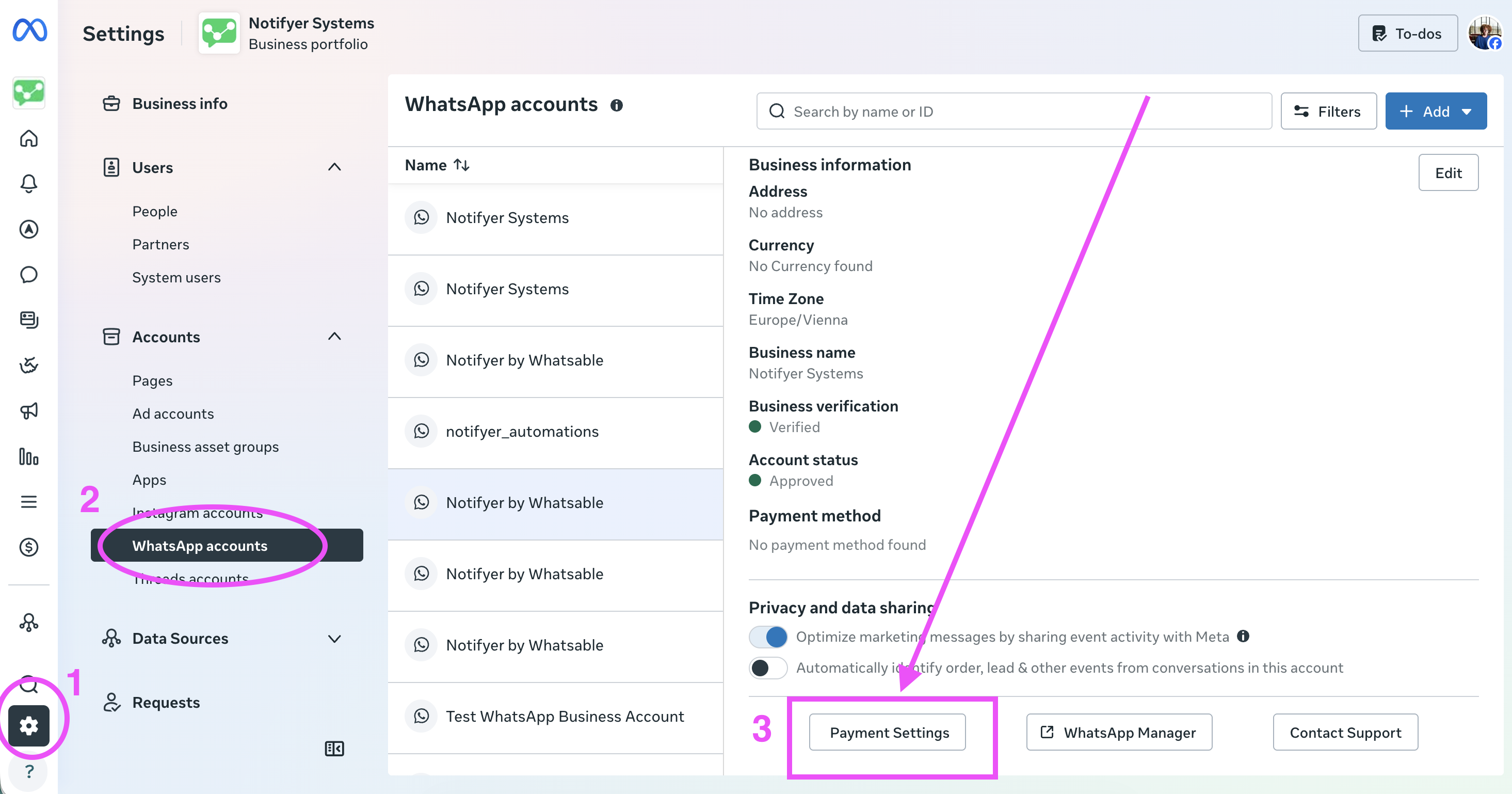Open the Add dropdown button
This screenshot has width=1512, height=794.
[1436, 111]
